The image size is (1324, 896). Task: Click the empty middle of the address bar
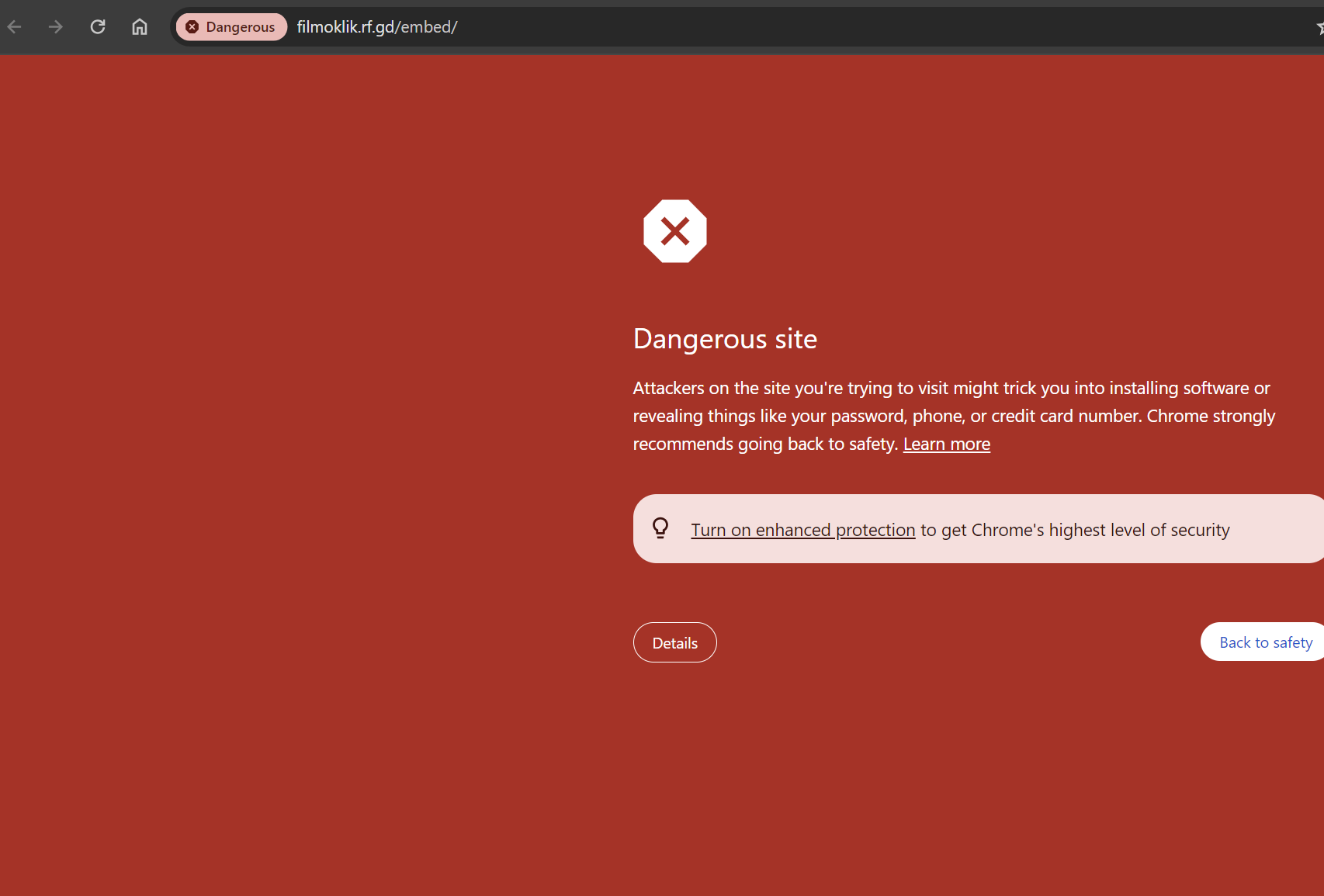point(854,27)
